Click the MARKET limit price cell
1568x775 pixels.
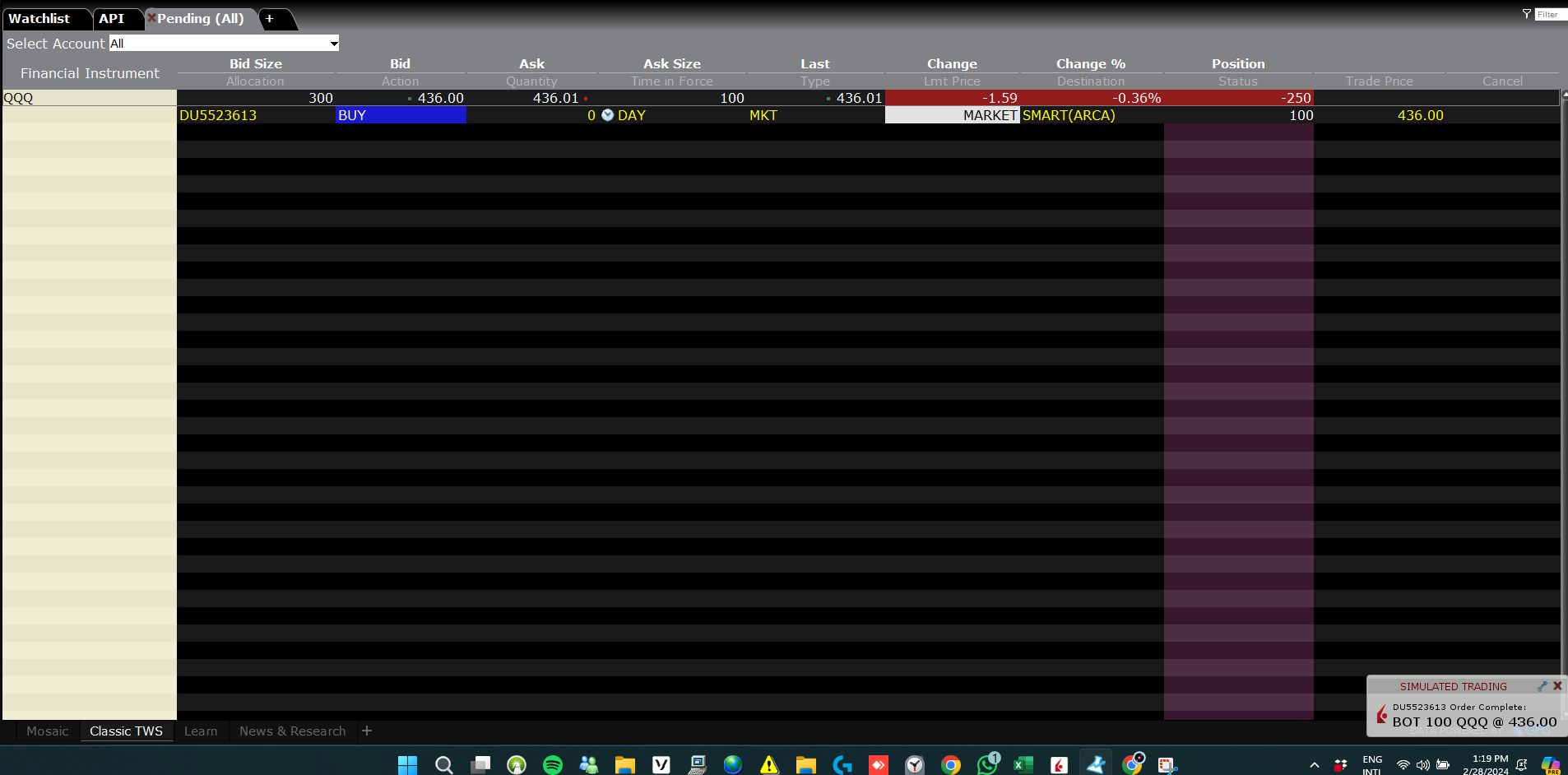[x=952, y=115]
